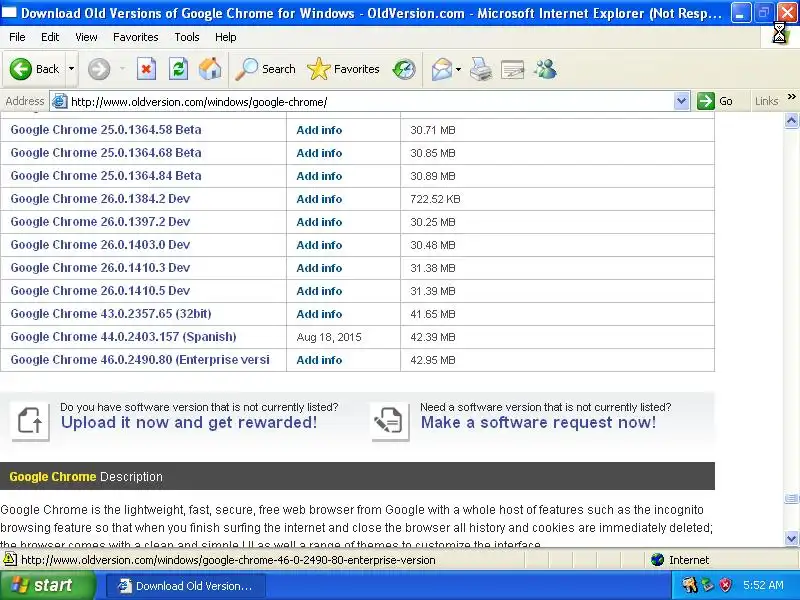
Task: Click the red security shield tray icon
Action: [725, 585]
